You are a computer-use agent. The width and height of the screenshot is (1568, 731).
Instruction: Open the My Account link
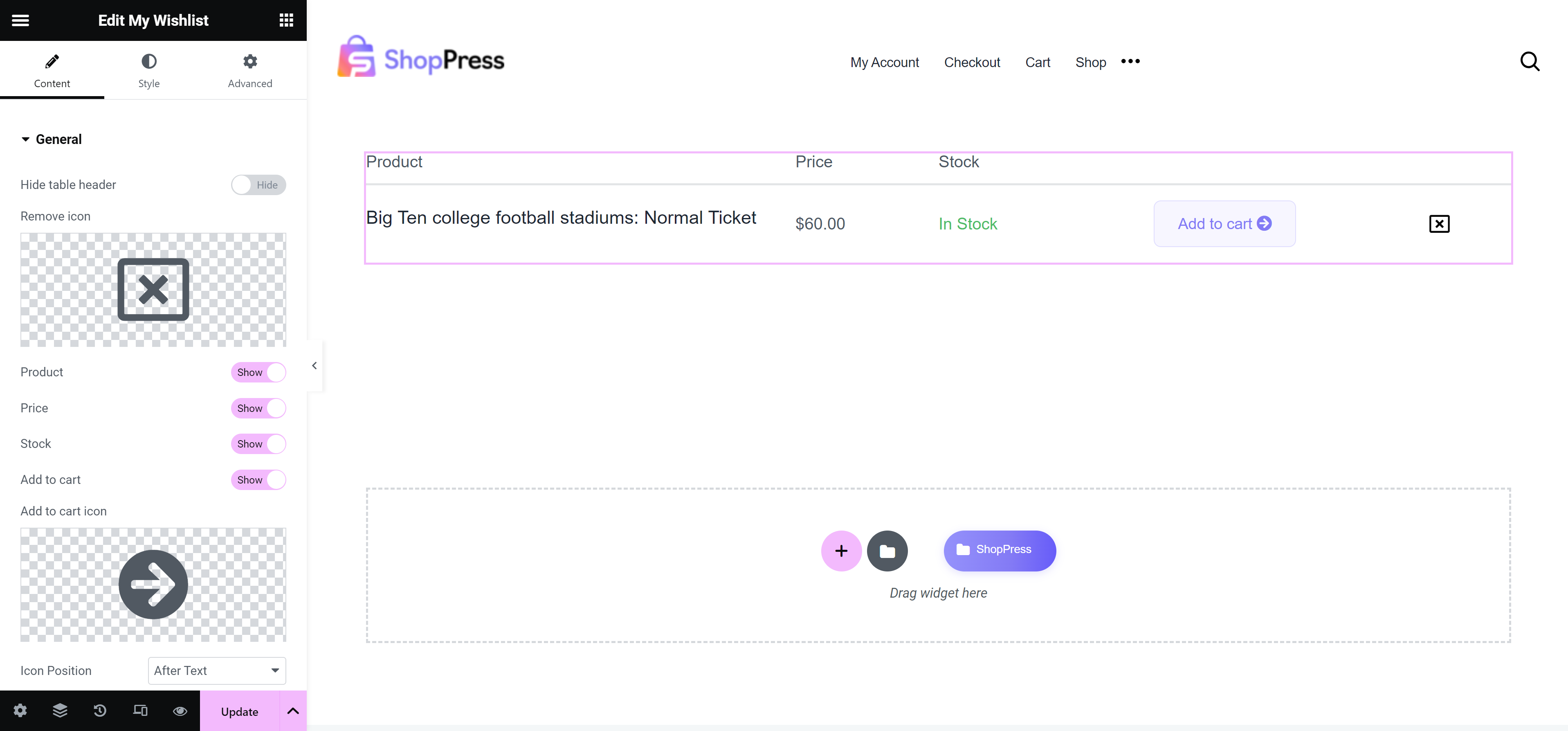tap(885, 62)
